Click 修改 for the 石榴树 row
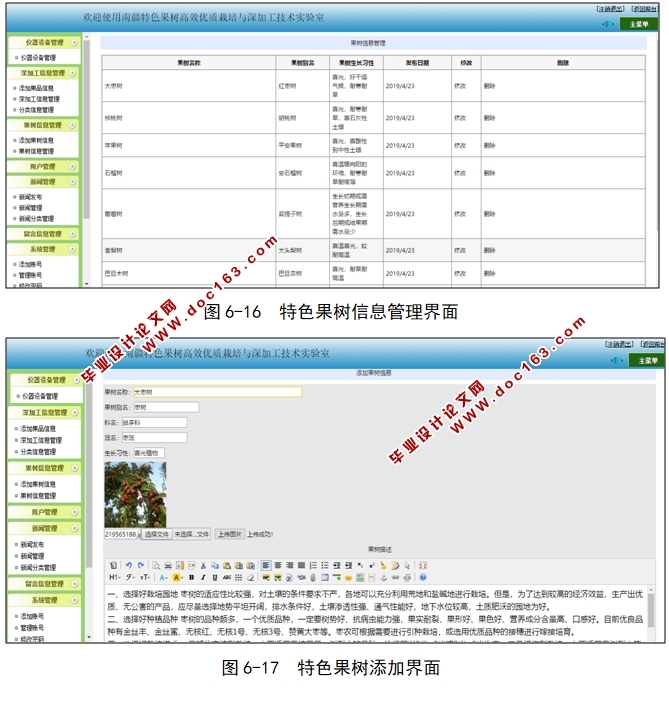The height and width of the screenshot is (706, 669). pyautogui.click(x=460, y=173)
